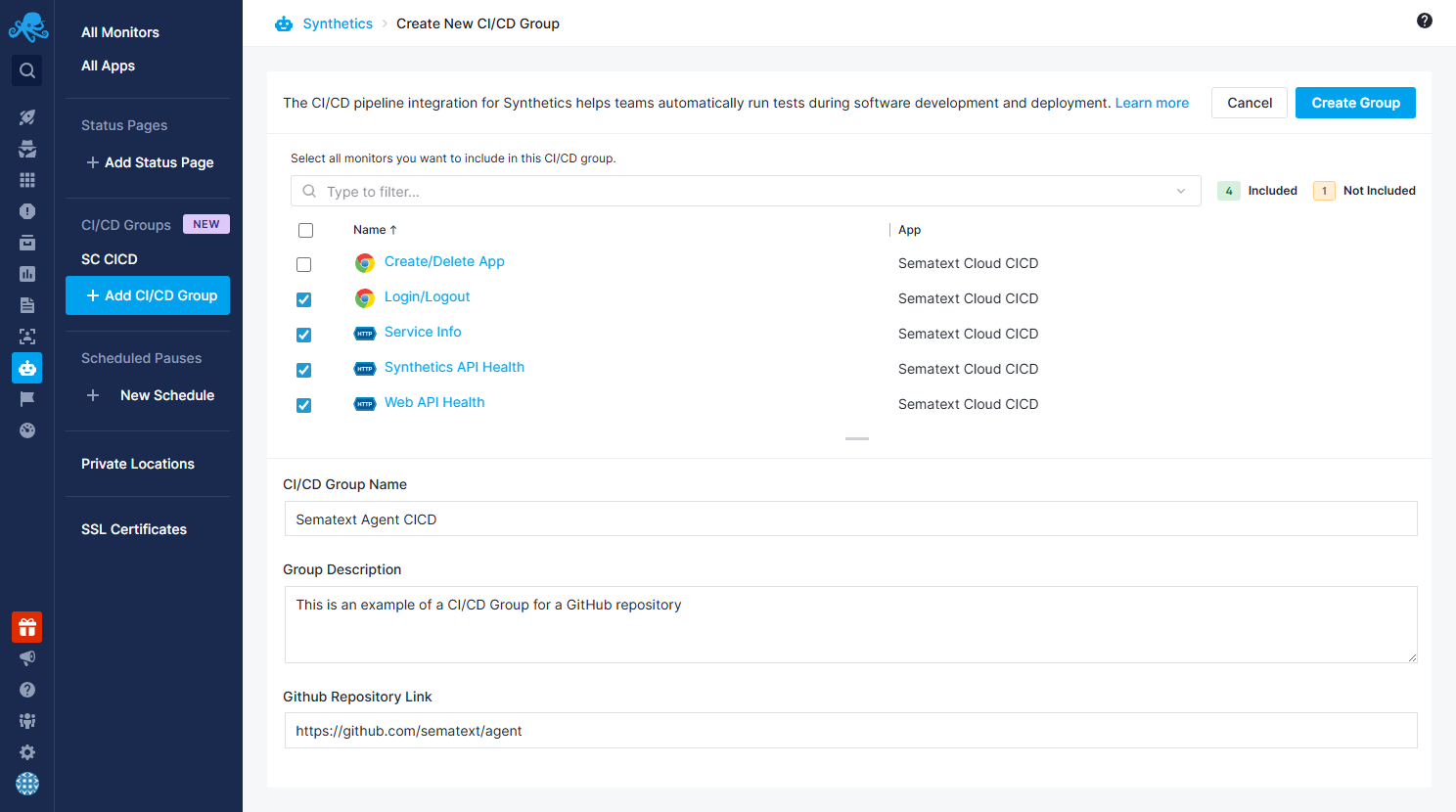
Task: Click New Schedule in sidebar
Action: point(167,395)
